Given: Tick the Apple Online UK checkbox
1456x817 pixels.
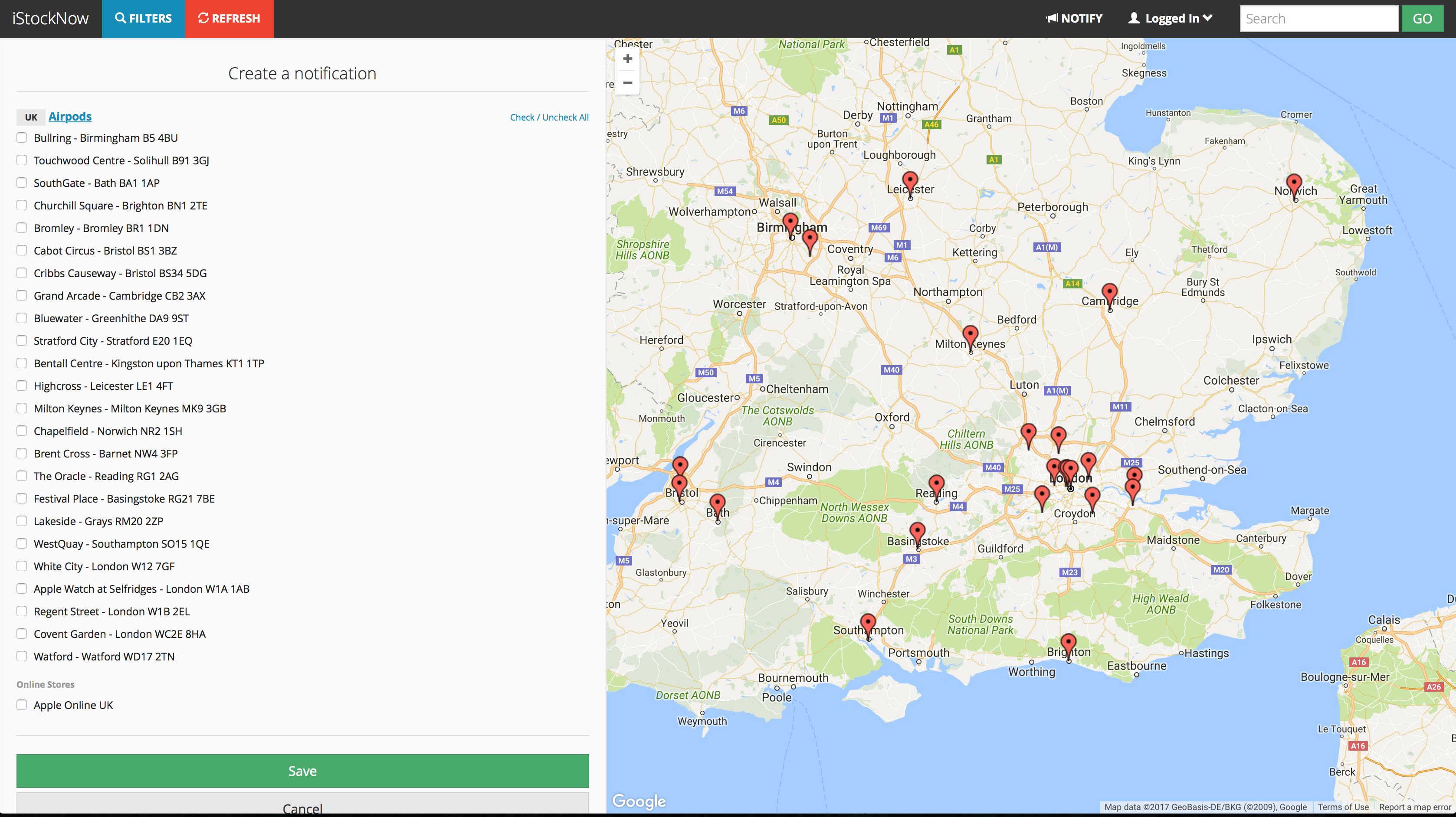Looking at the screenshot, I should tap(22, 705).
